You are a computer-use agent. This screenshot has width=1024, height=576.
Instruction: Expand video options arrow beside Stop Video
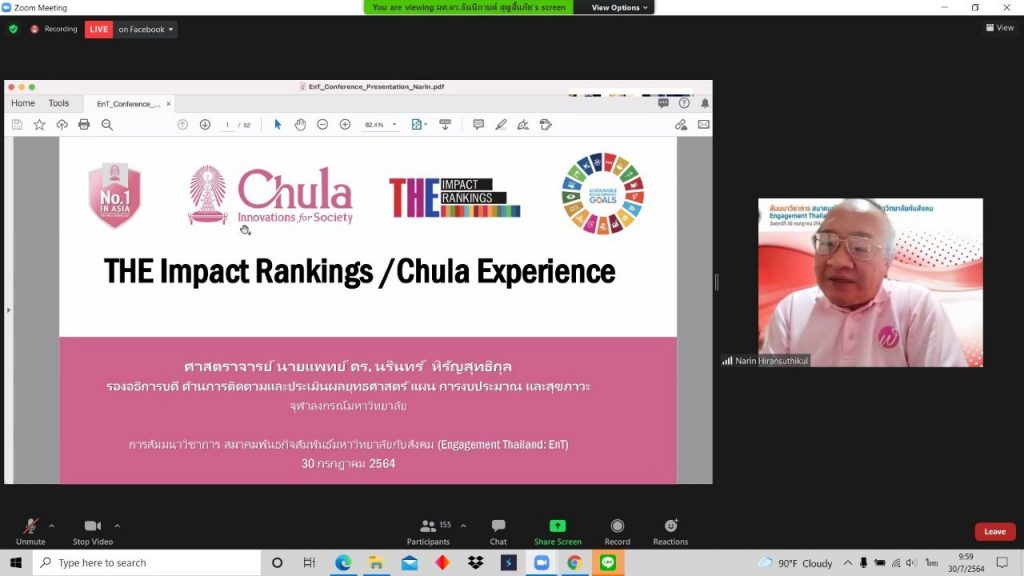coord(117,525)
